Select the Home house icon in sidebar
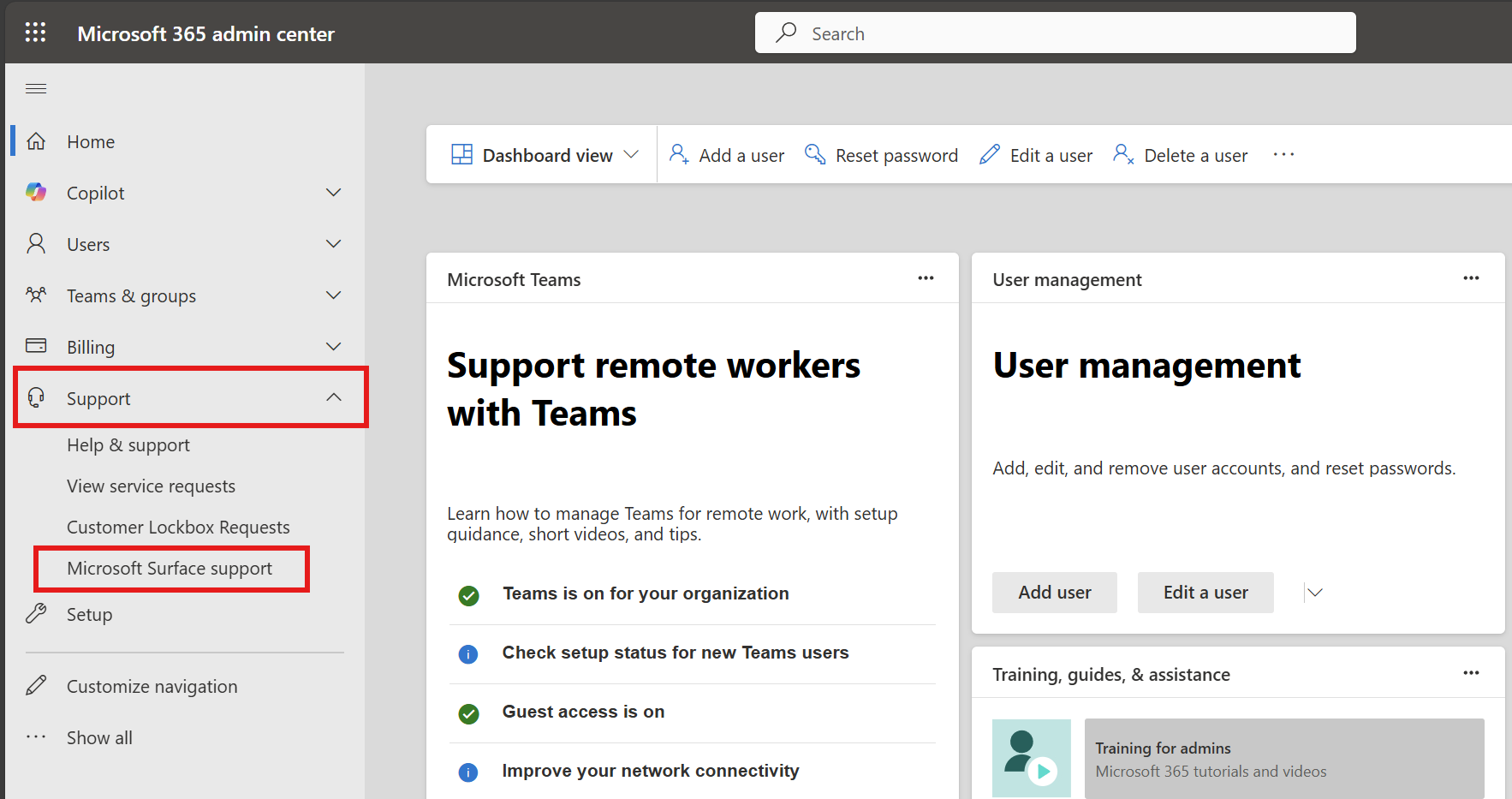1512x799 pixels. click(x=36, y=140)
